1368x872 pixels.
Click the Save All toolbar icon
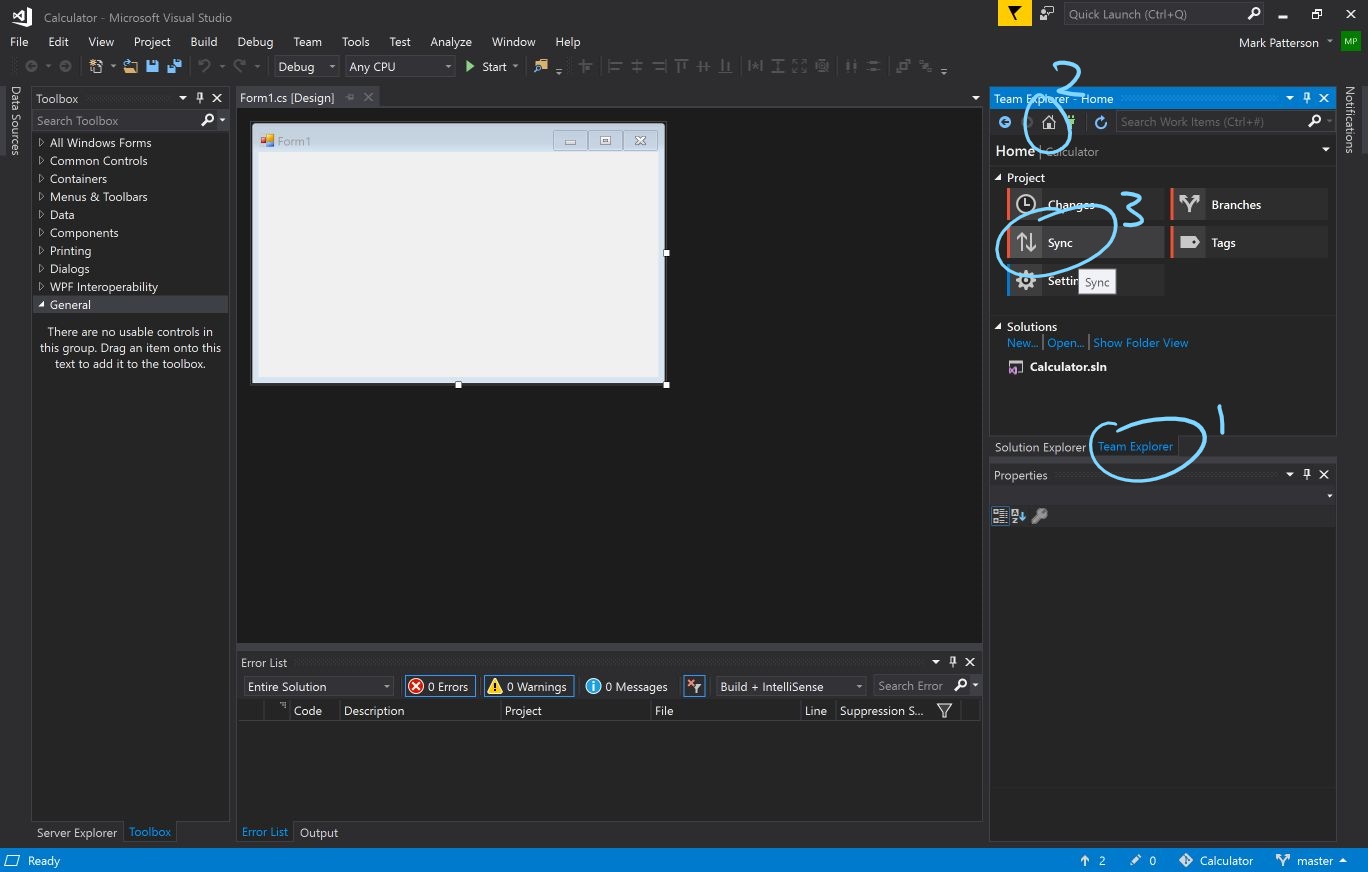coord(173,66)
